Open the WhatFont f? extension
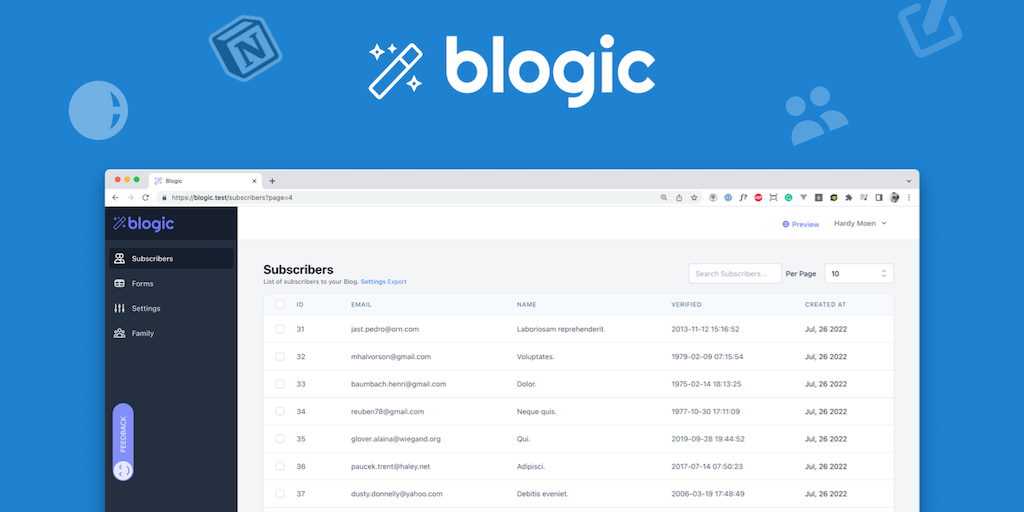 pos(743,197)
